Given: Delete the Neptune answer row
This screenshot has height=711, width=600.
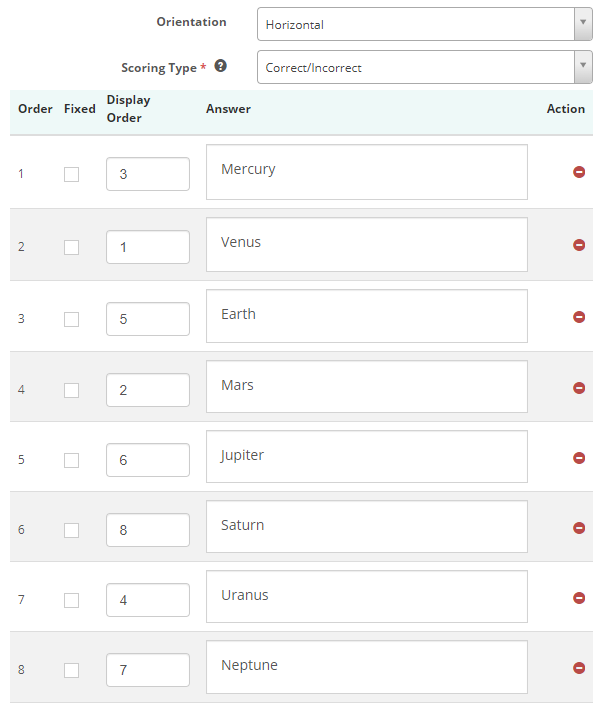Looking at the screenshot, I should (x=579, y=668).
